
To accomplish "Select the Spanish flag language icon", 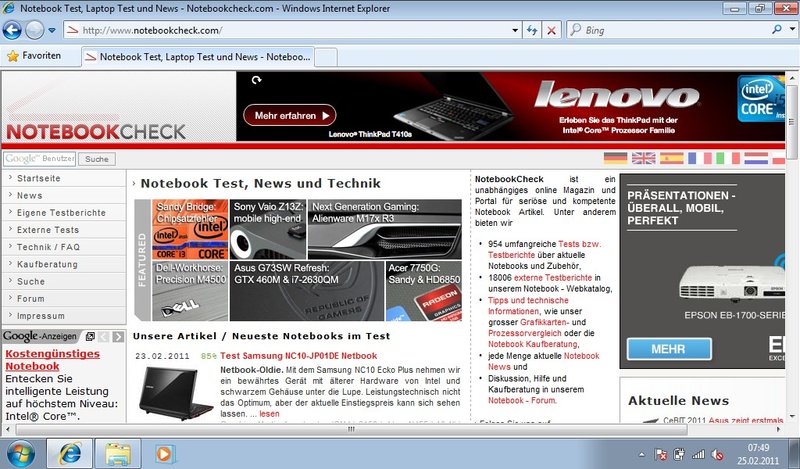I will pos(671,158).
